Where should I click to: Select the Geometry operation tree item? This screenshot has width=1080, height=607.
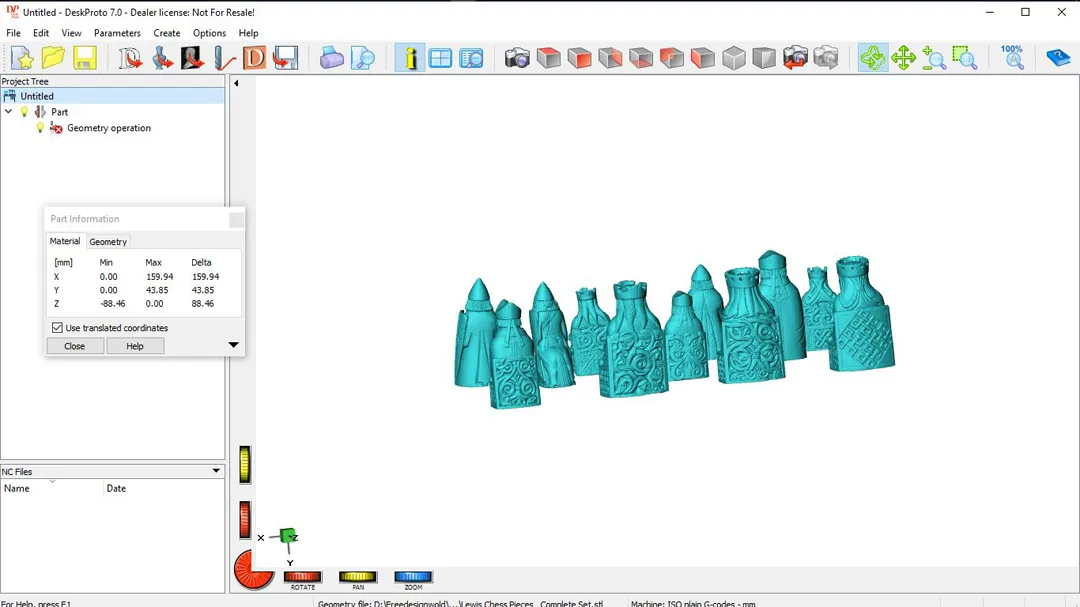click(109, 128)
